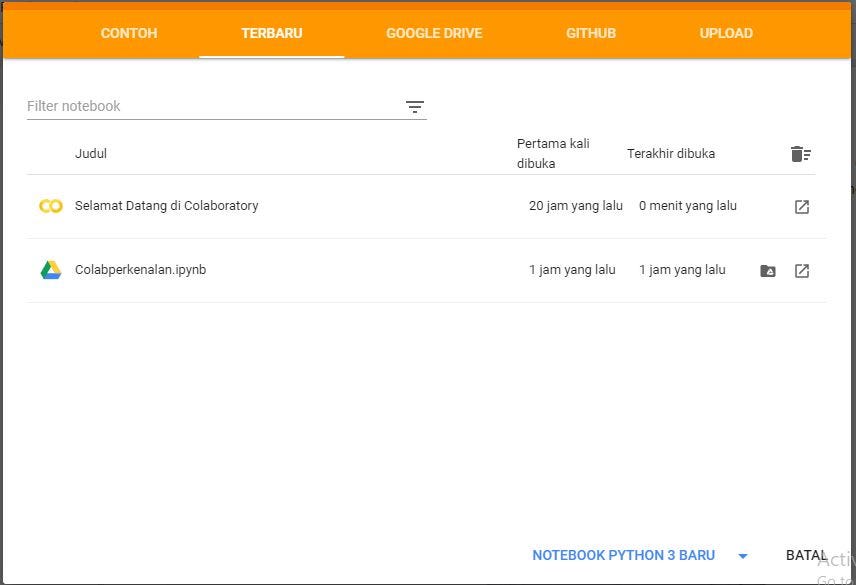Viewport: 856px width, 585px height.
Task: Click NOTEBOOK PYTHON 3 BARU
Action: 624,555
